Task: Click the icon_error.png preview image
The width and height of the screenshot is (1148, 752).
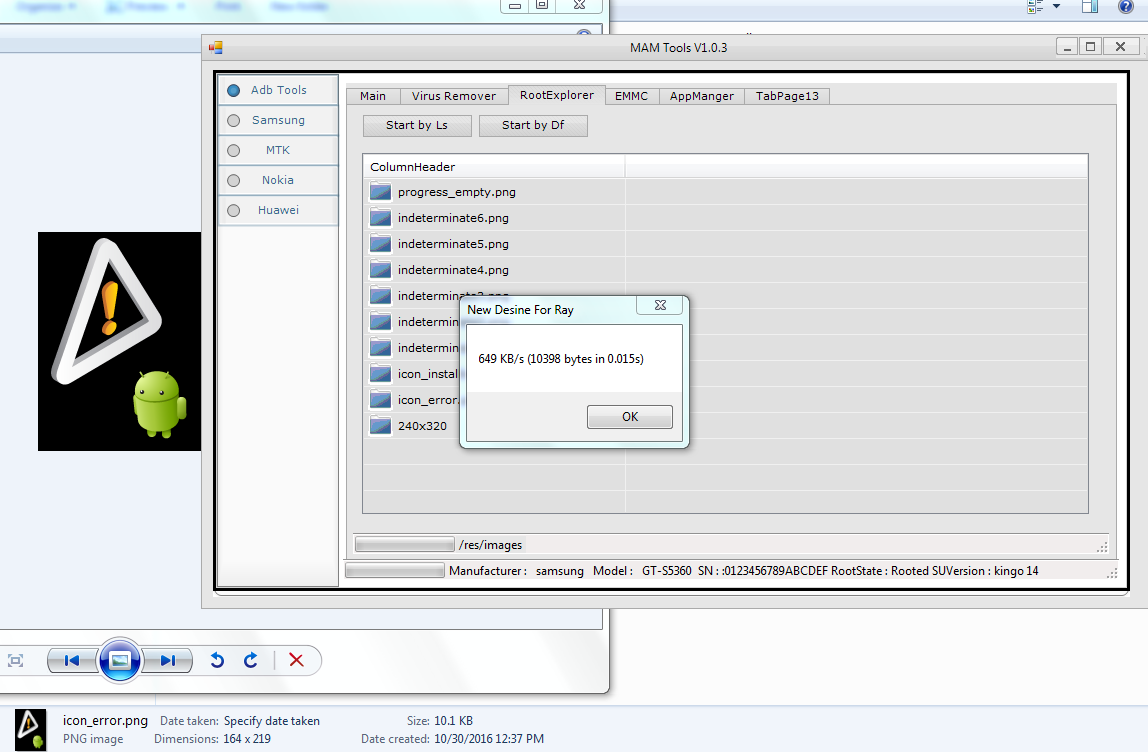Action: [x=119, y=341]
